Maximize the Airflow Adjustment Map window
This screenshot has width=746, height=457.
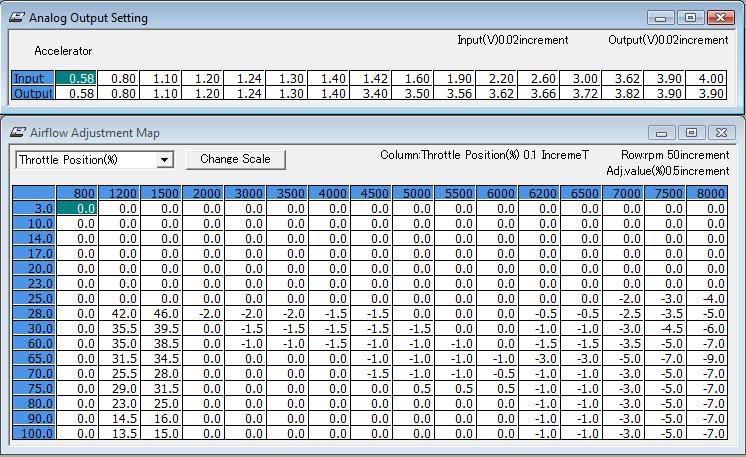(691, 133)
